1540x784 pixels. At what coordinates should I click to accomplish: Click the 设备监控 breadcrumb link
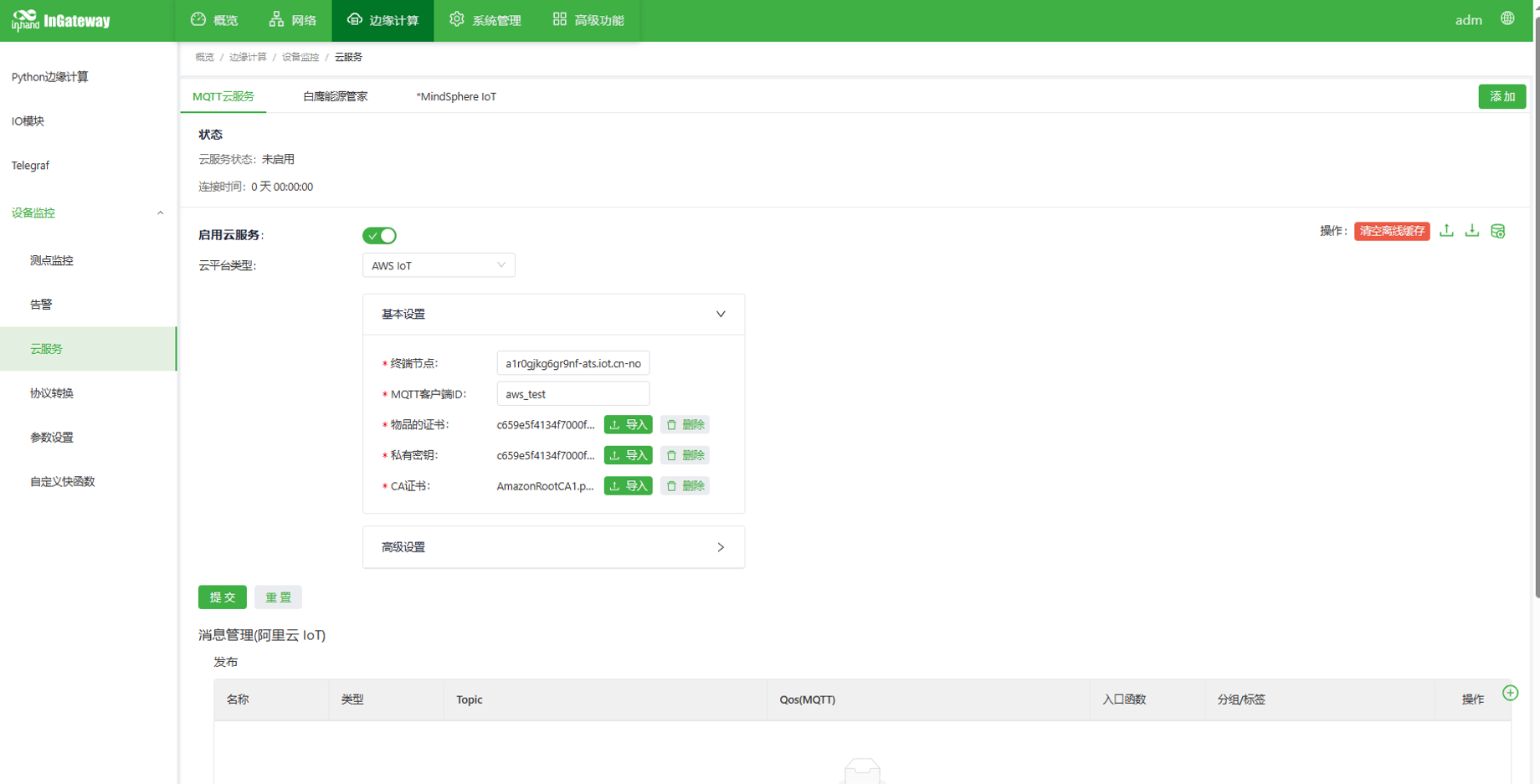(300, 57)
